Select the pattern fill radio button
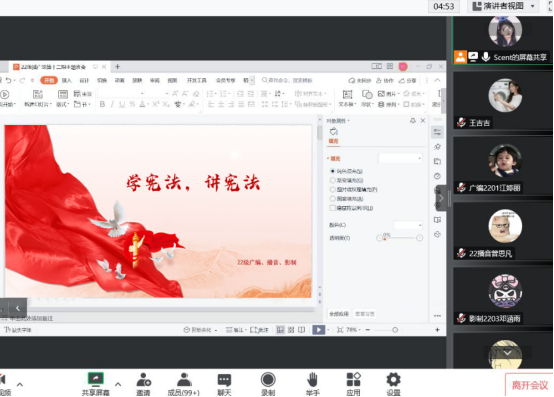Screen dimensions: 554x397 (x=332, y=199)
